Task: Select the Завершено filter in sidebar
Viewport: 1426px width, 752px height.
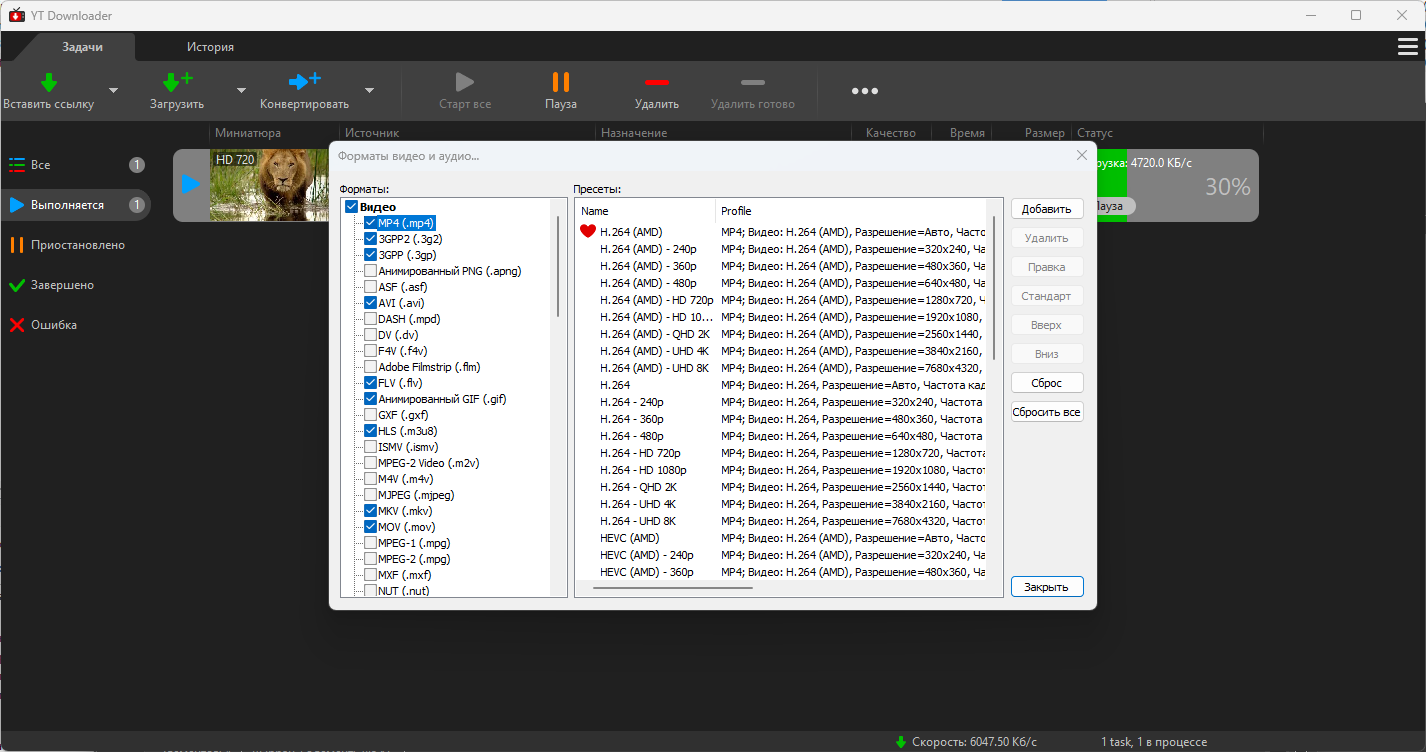Action: (75, 285)
